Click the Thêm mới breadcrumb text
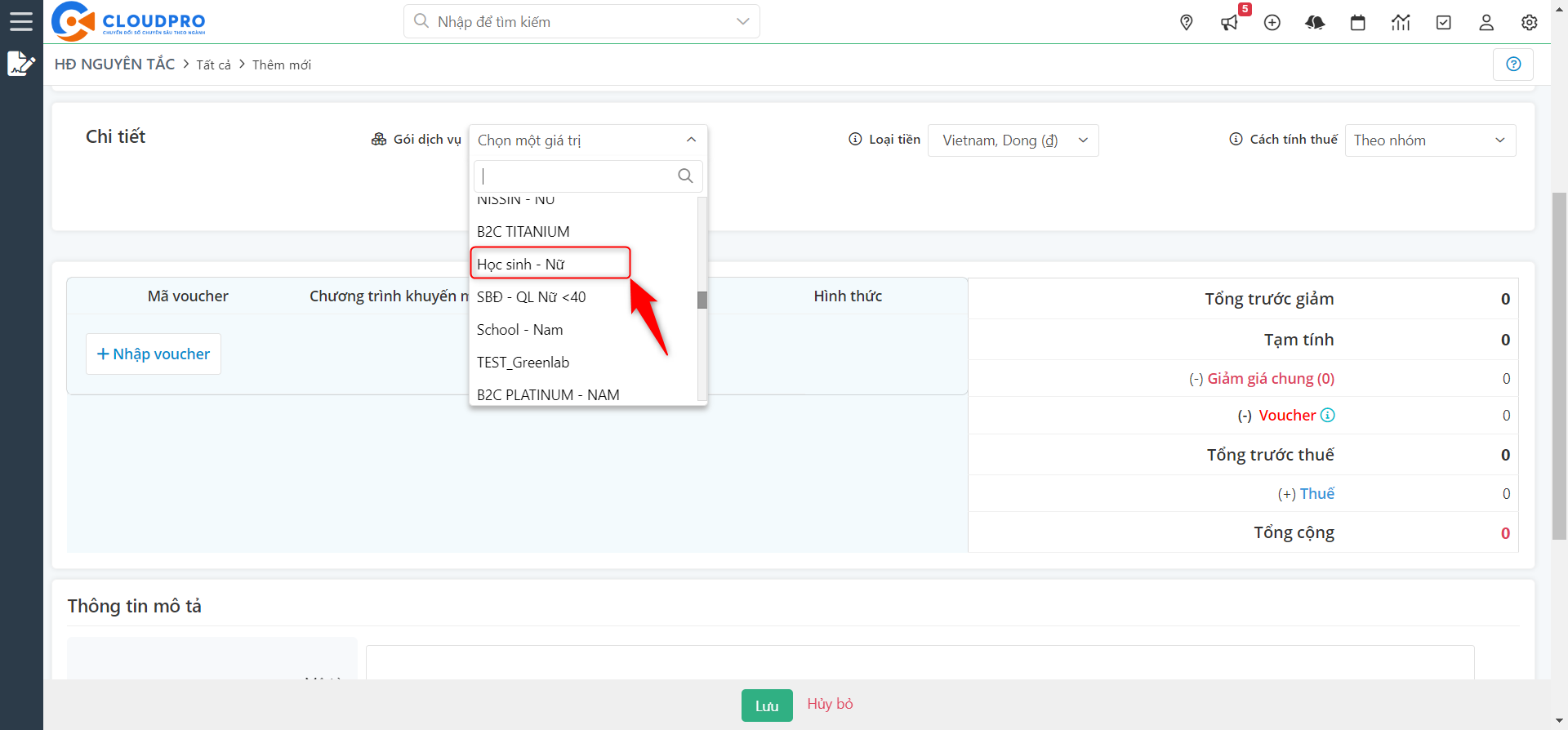Image resolution: width=1568 pixels, height=730 pixels. coord(282,65)
